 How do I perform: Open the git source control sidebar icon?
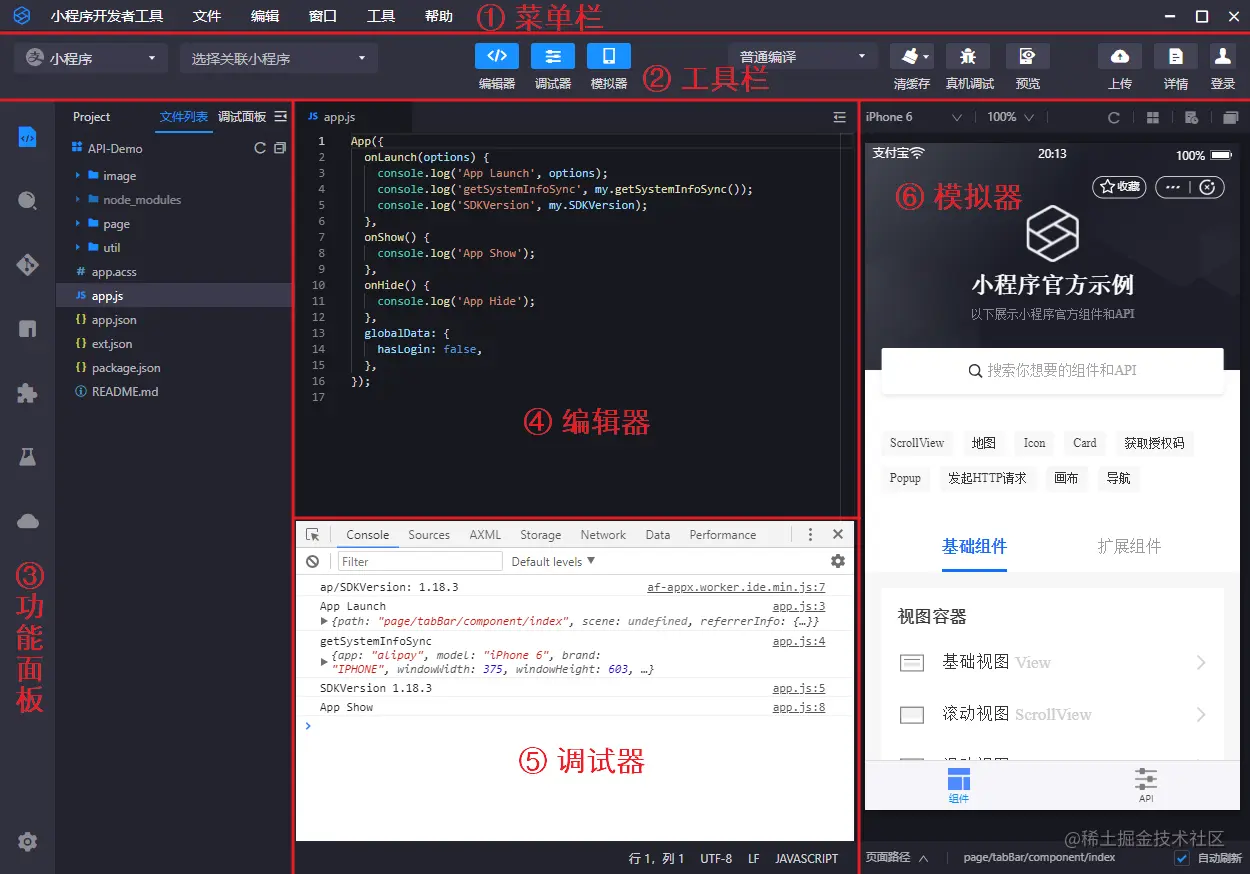28,265
